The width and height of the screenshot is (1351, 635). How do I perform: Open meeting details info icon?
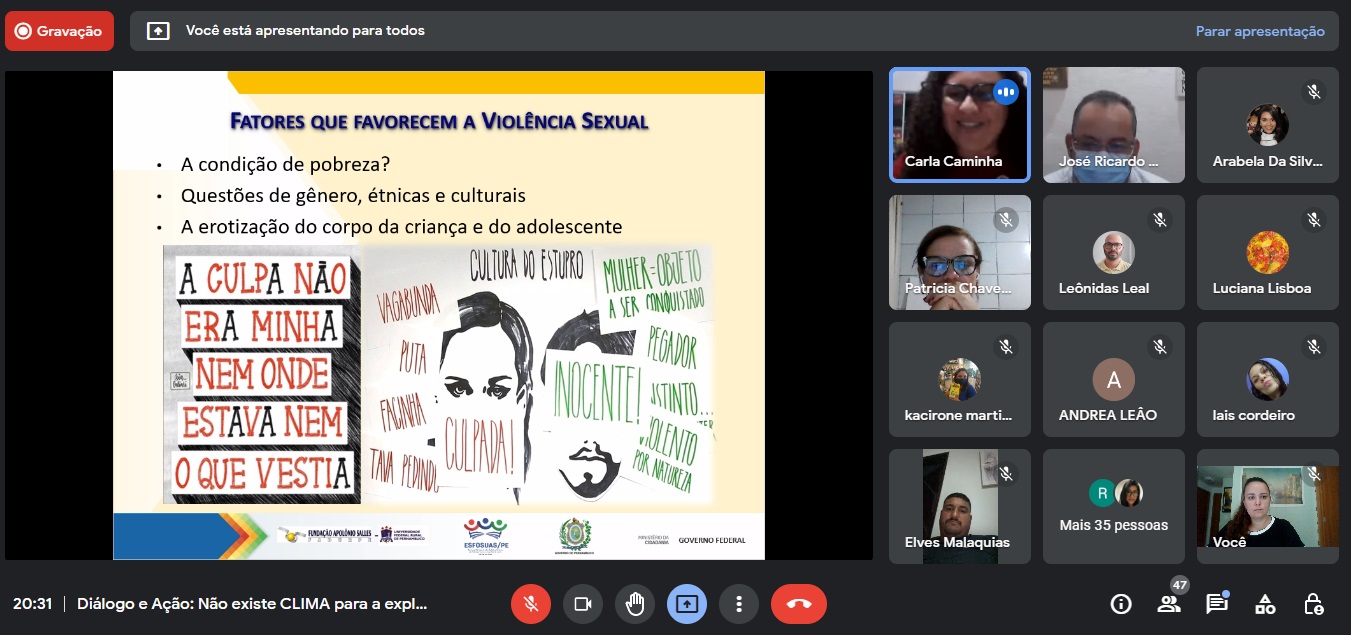click(1121, 604)
